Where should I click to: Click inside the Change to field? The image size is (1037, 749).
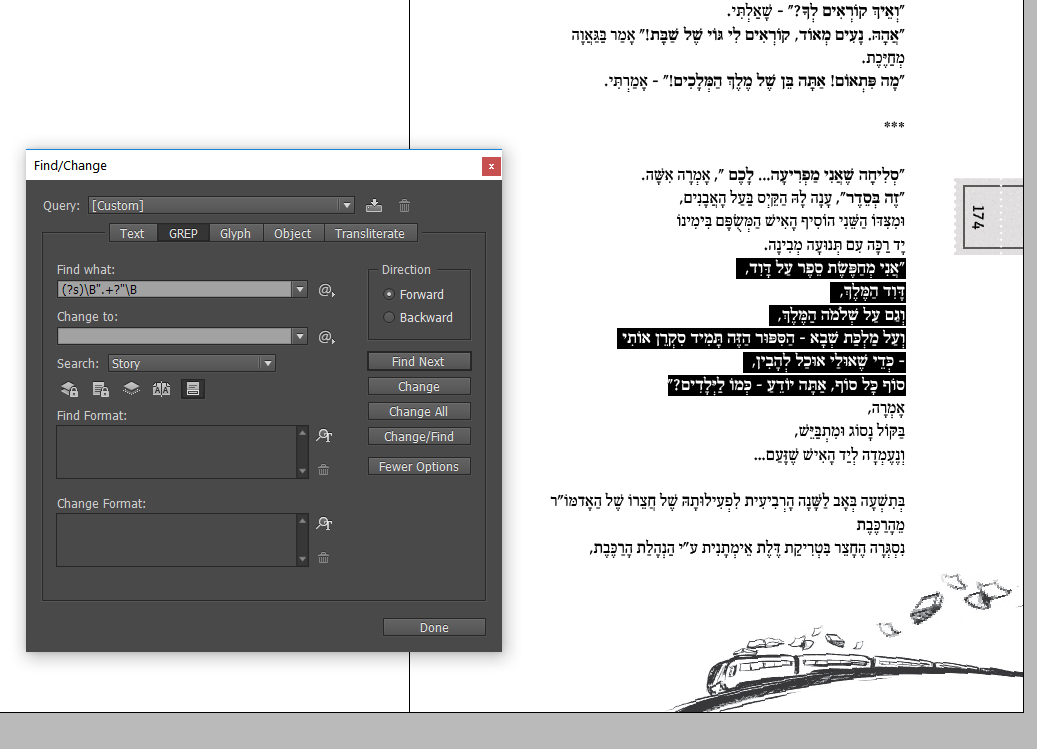point(175,336)
